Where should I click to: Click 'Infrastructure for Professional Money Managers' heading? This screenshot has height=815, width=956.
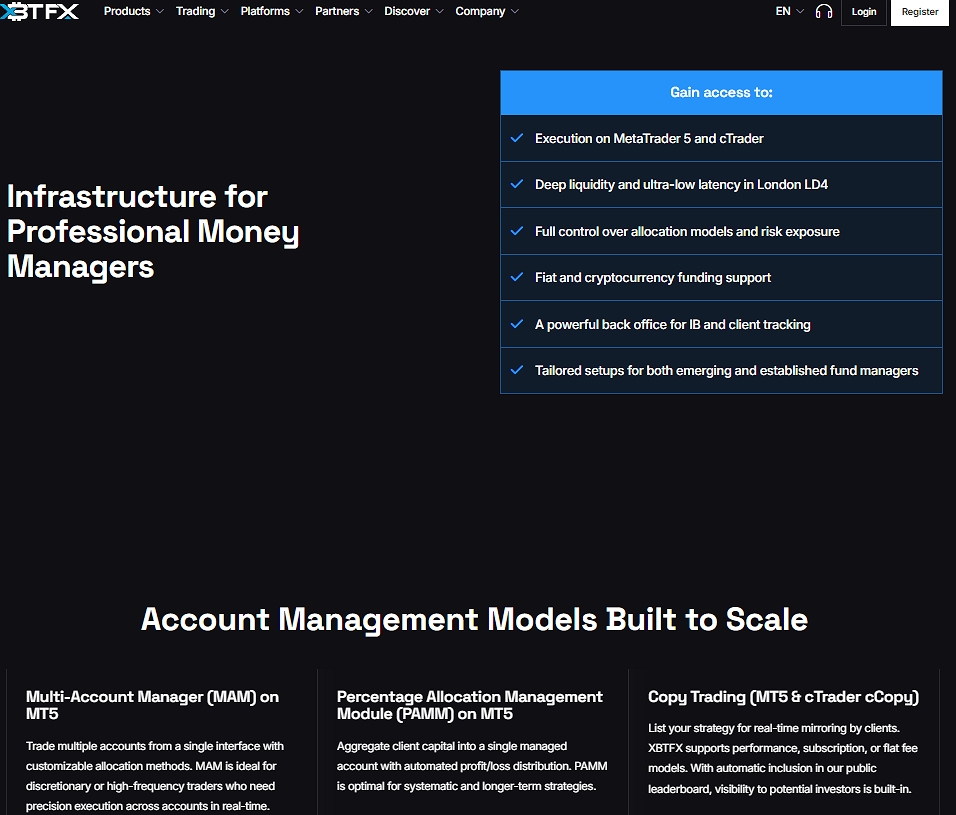click(x=153, y=232)
